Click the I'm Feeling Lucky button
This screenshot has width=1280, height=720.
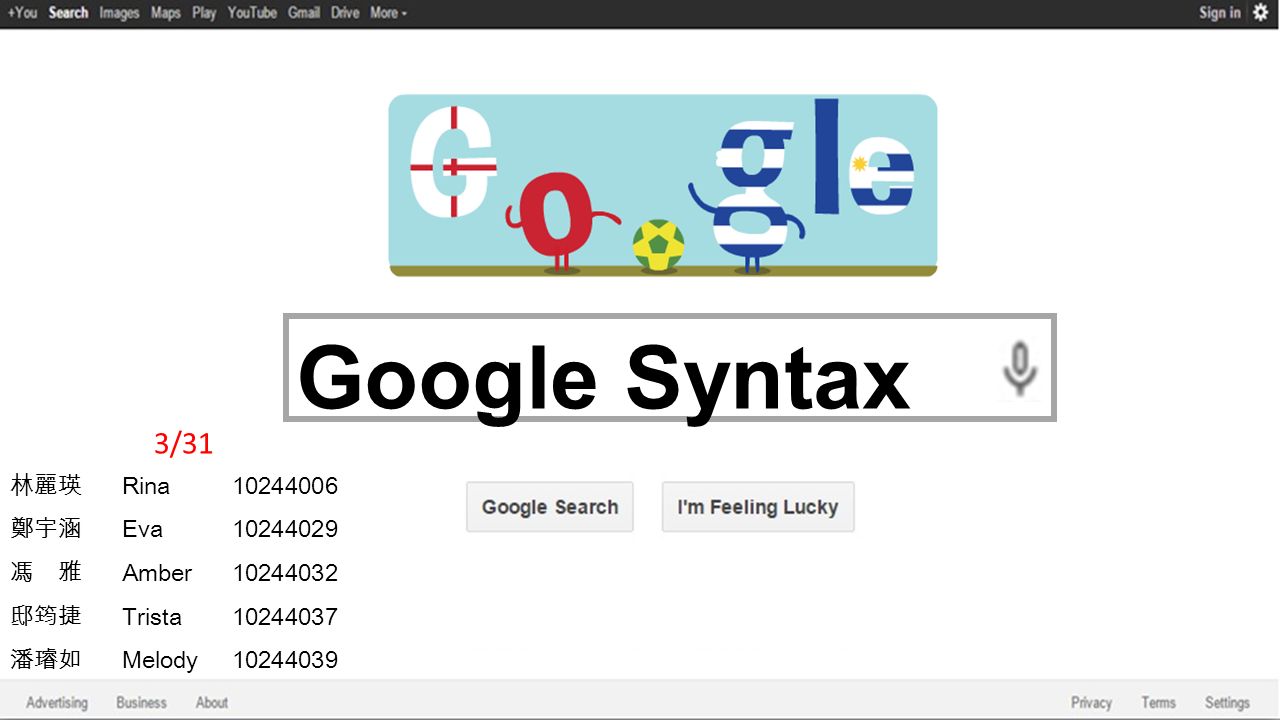[x=758, y=507]
